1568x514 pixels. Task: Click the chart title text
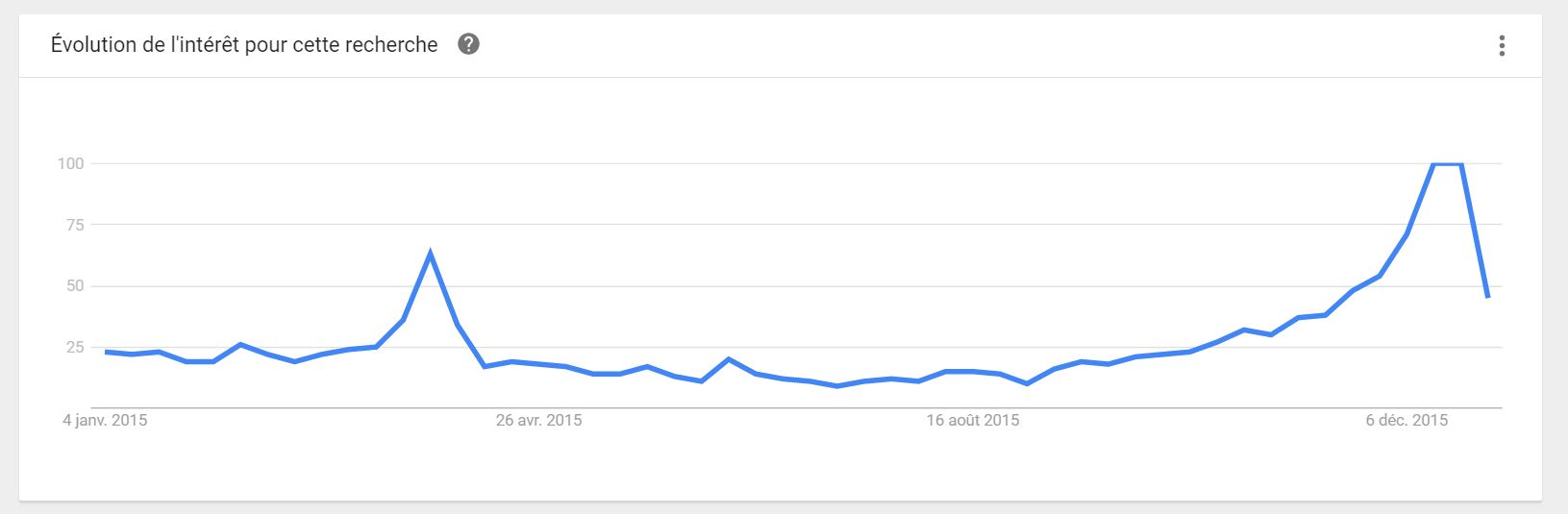tap(244, 44)
